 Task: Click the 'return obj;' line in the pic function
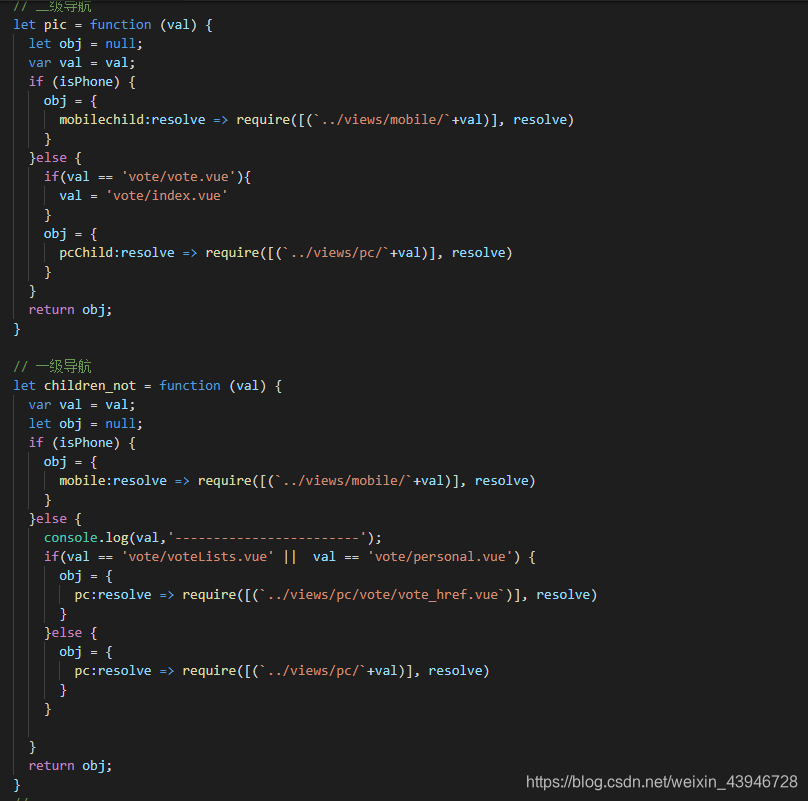click(70, 310)
